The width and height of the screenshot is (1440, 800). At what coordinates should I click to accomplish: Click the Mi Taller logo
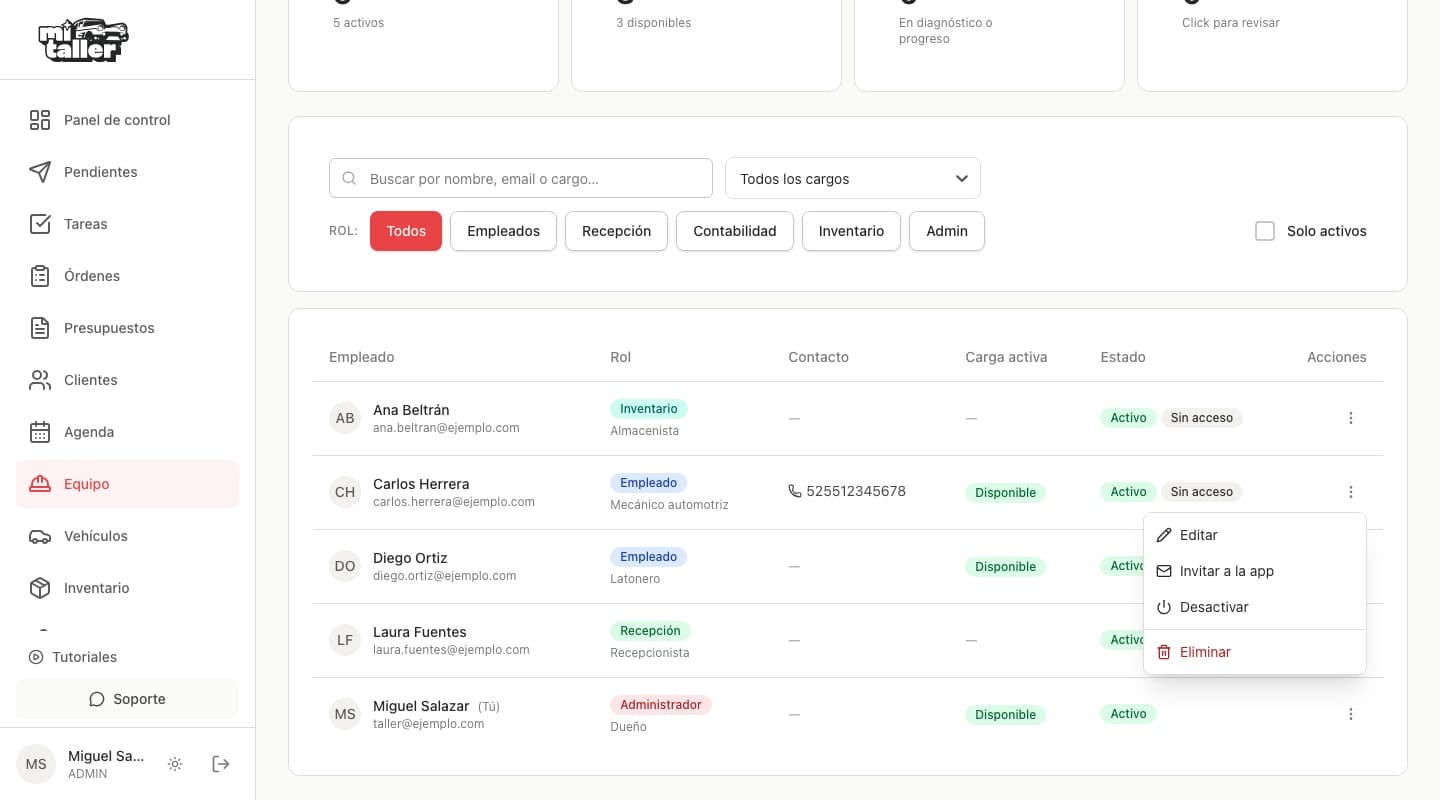click(83, 40)
